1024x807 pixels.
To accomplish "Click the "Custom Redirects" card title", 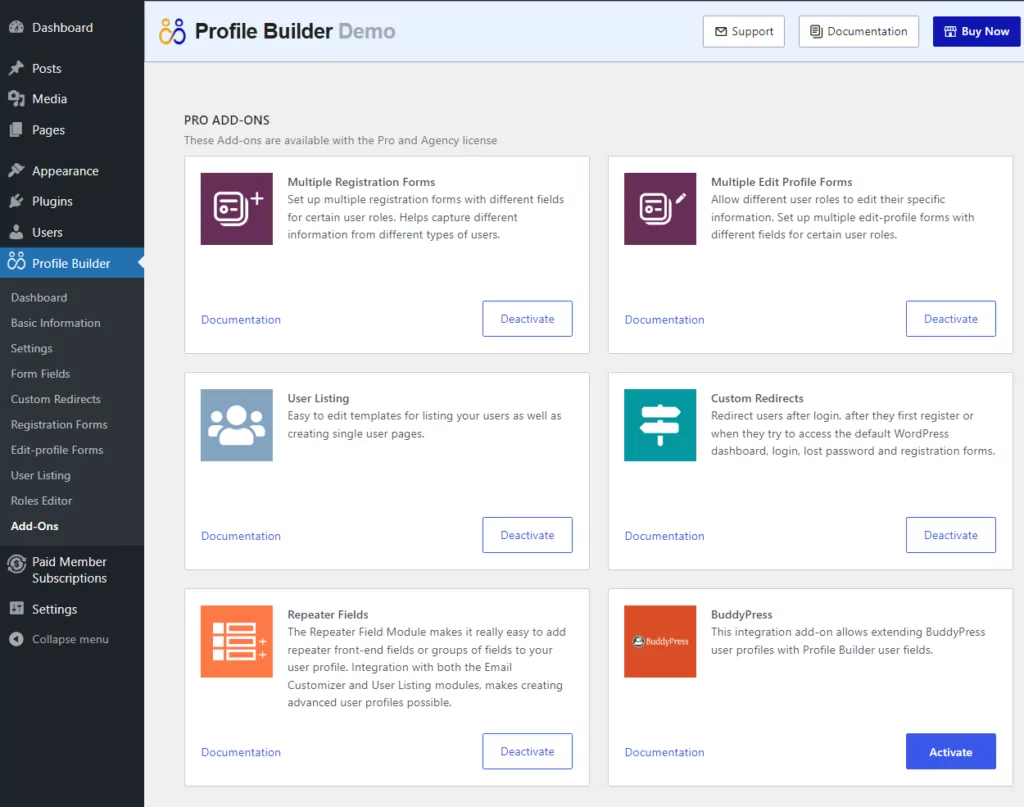I will pyautogui.click(x=757, y=398).
